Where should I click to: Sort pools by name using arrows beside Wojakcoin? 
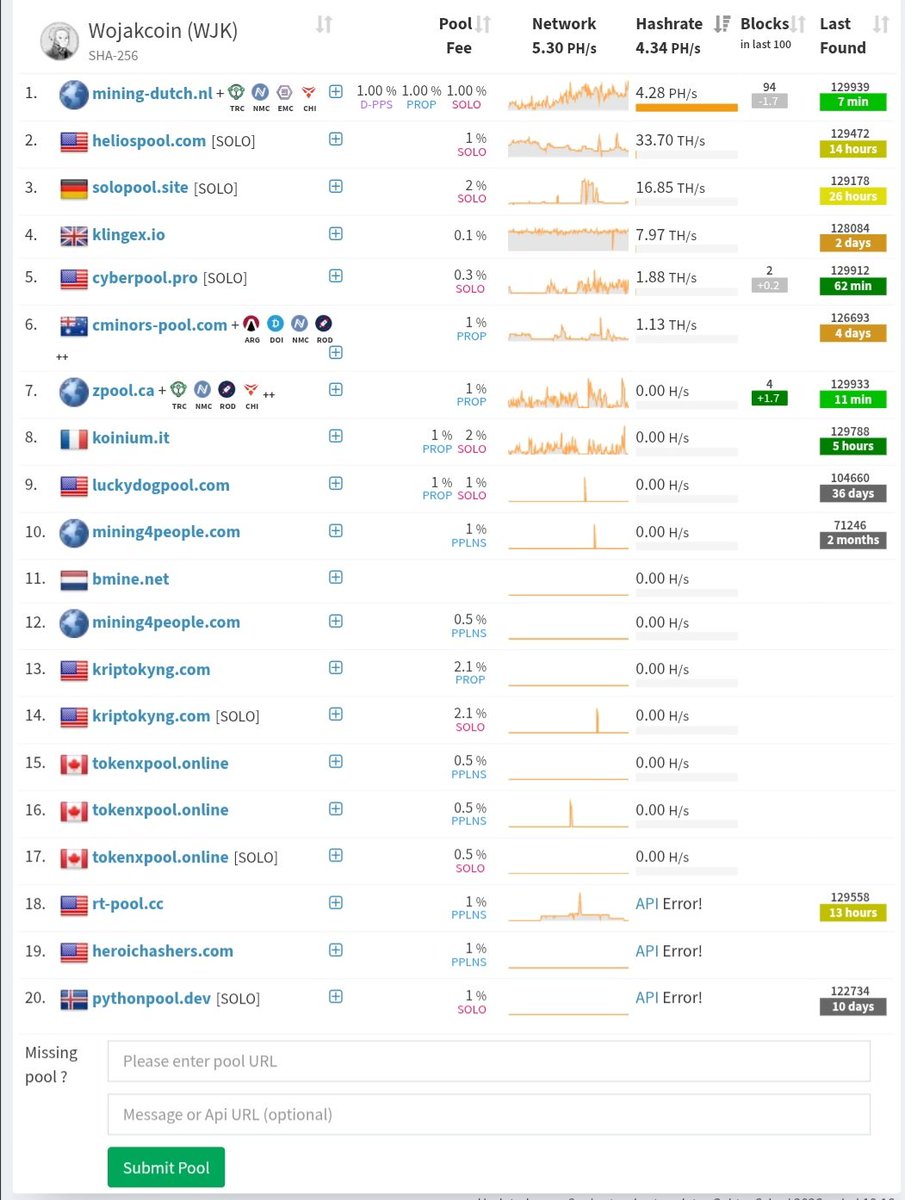point(324,24)
